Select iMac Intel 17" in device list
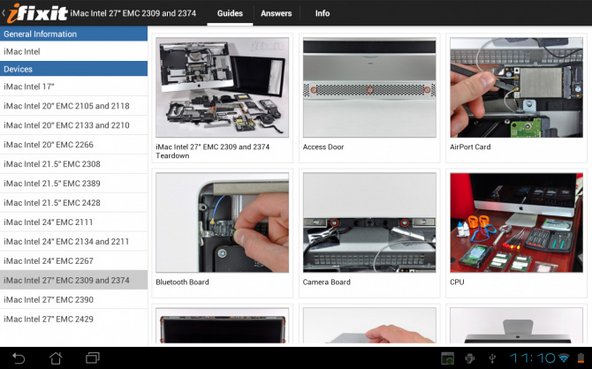This screenshot has height=369, width=592. click(74, 86)
